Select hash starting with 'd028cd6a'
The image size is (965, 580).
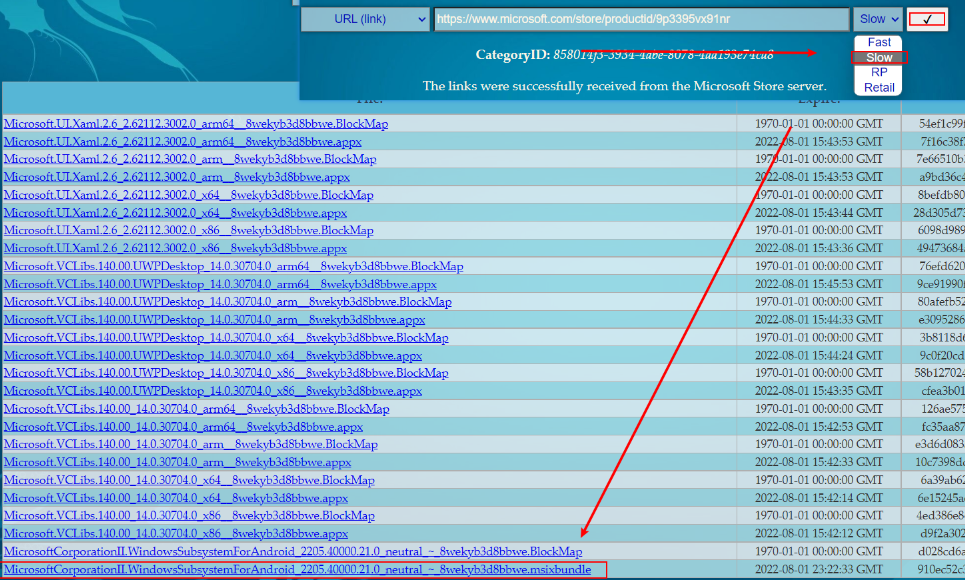coord(941,552)
